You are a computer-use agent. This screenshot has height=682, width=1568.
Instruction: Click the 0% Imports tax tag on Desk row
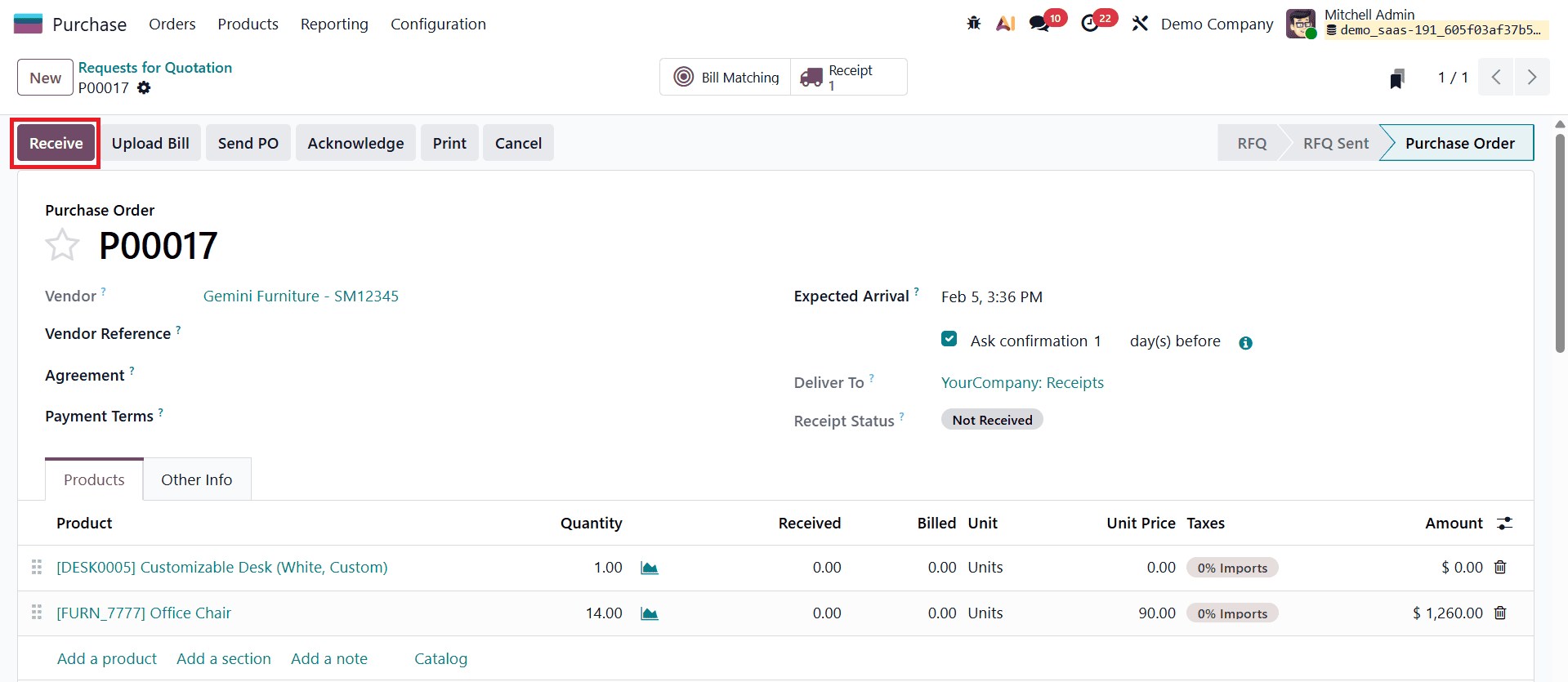(1232, 568)
